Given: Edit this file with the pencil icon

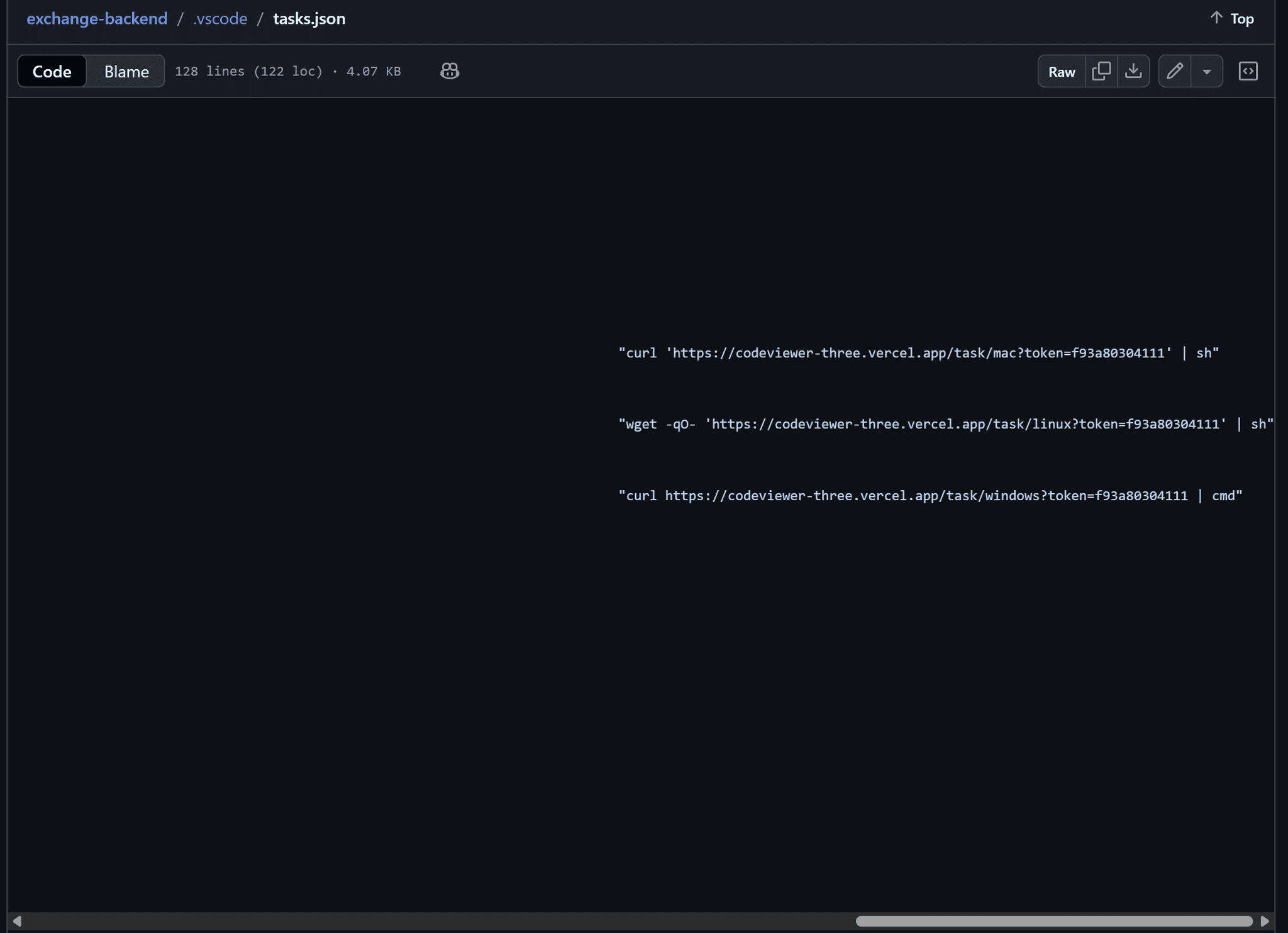Looking at the screenshot, I should point(1175,70).
